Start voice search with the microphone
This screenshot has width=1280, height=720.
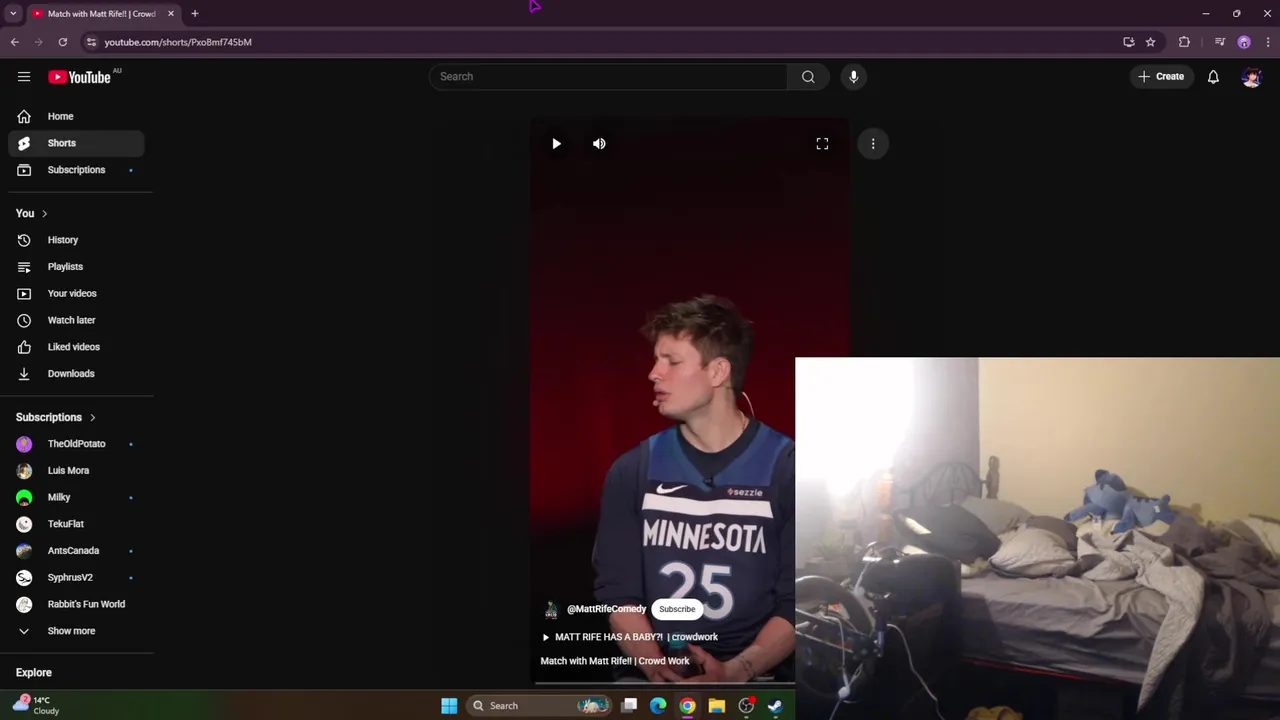click(x=853, y=77)
